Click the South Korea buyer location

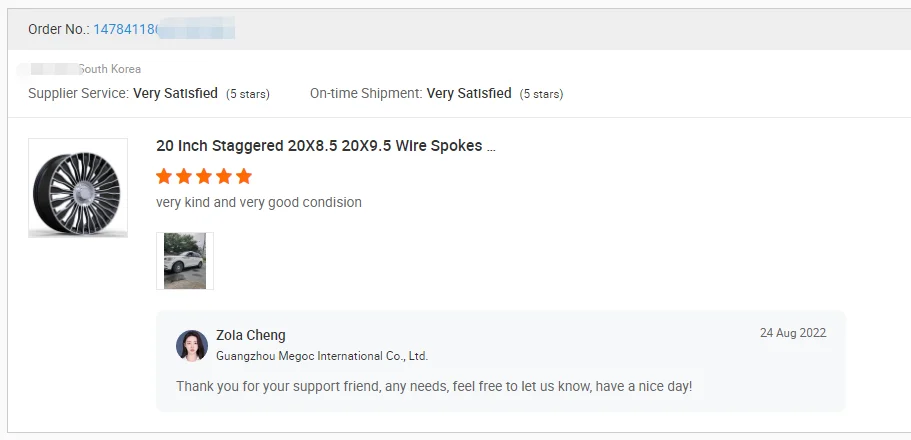point(109,69)
